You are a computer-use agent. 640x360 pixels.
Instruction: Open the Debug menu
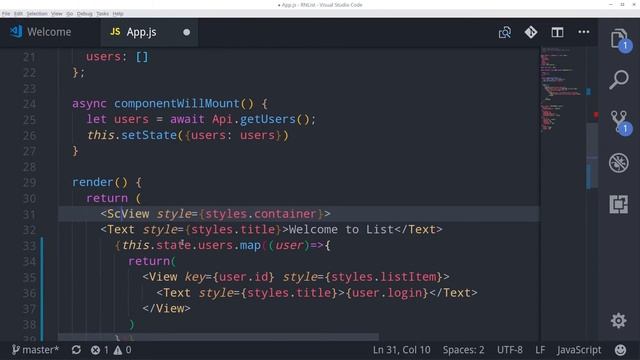pos(84,13)
